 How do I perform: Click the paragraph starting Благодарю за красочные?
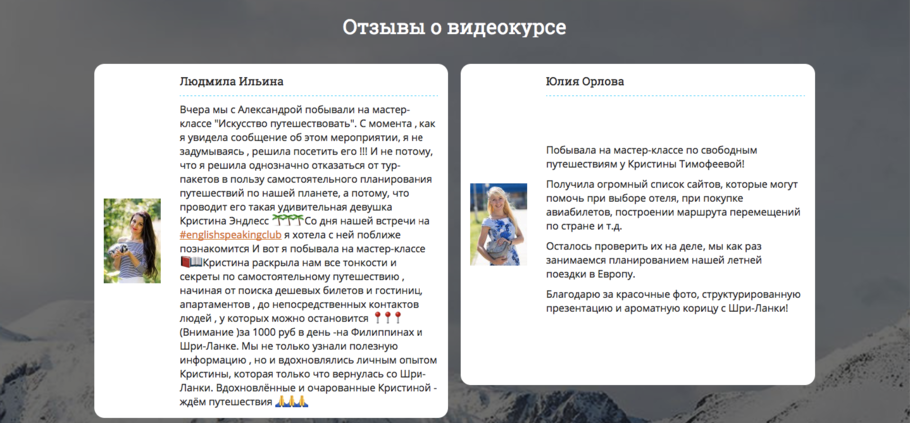(673, 301)
